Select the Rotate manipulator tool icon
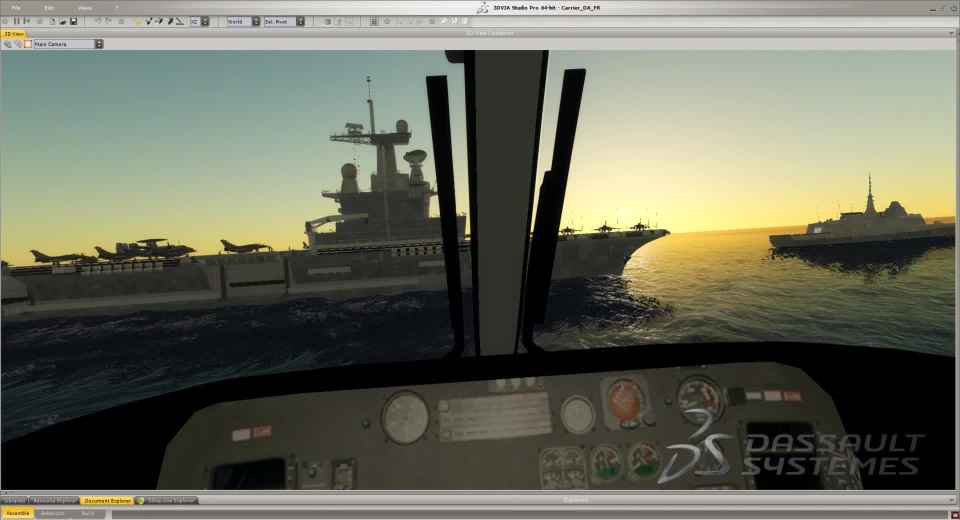Screen dimensions: 960x520 pos(159,21)
